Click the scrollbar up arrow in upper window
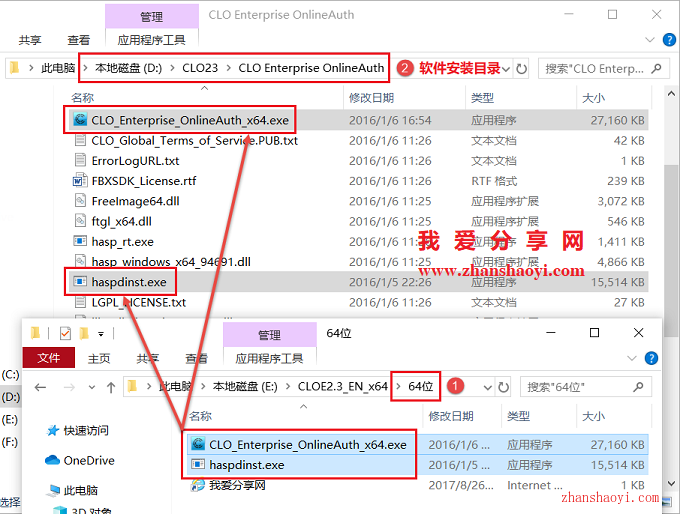The height and width of the screenshot is (514, 680). (x=671, y=93)
